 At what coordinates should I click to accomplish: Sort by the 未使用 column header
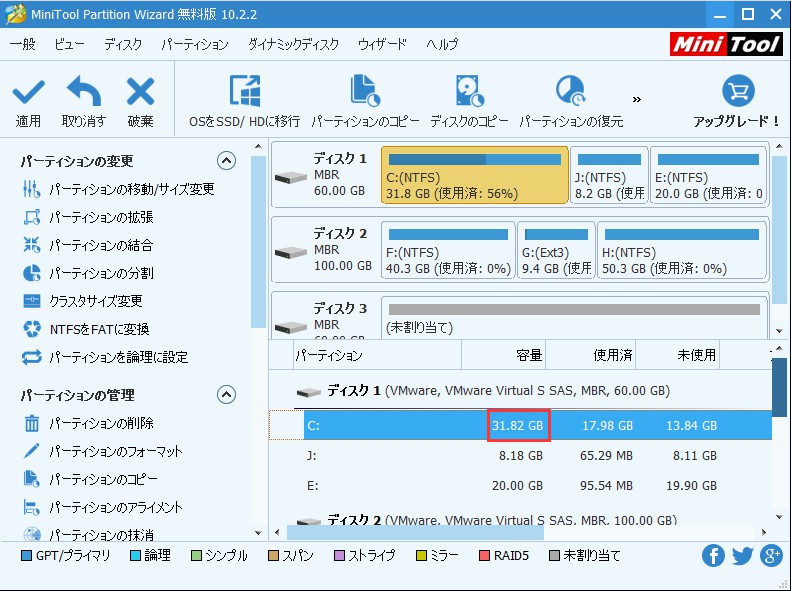click(677, 355)
